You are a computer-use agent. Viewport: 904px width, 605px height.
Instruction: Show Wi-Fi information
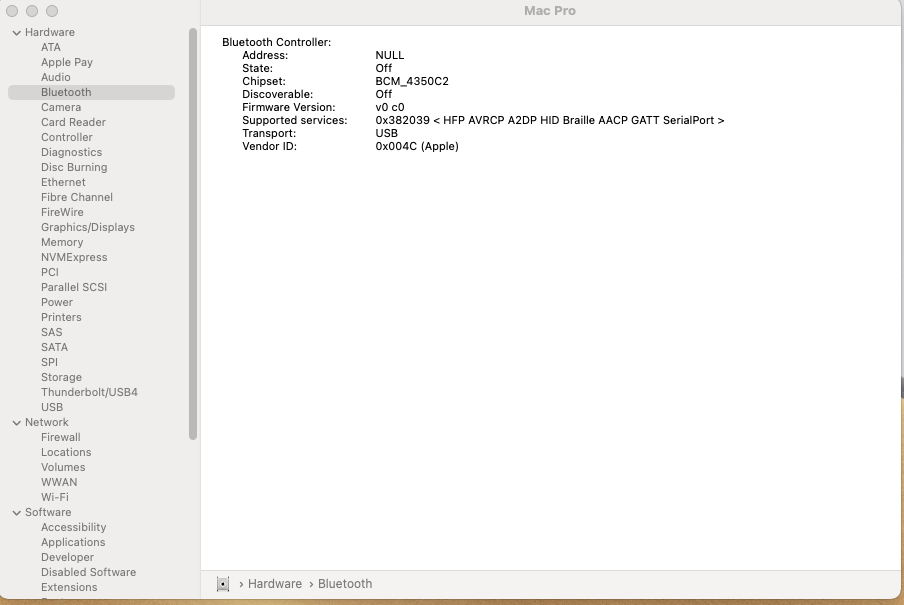point(55,497)
